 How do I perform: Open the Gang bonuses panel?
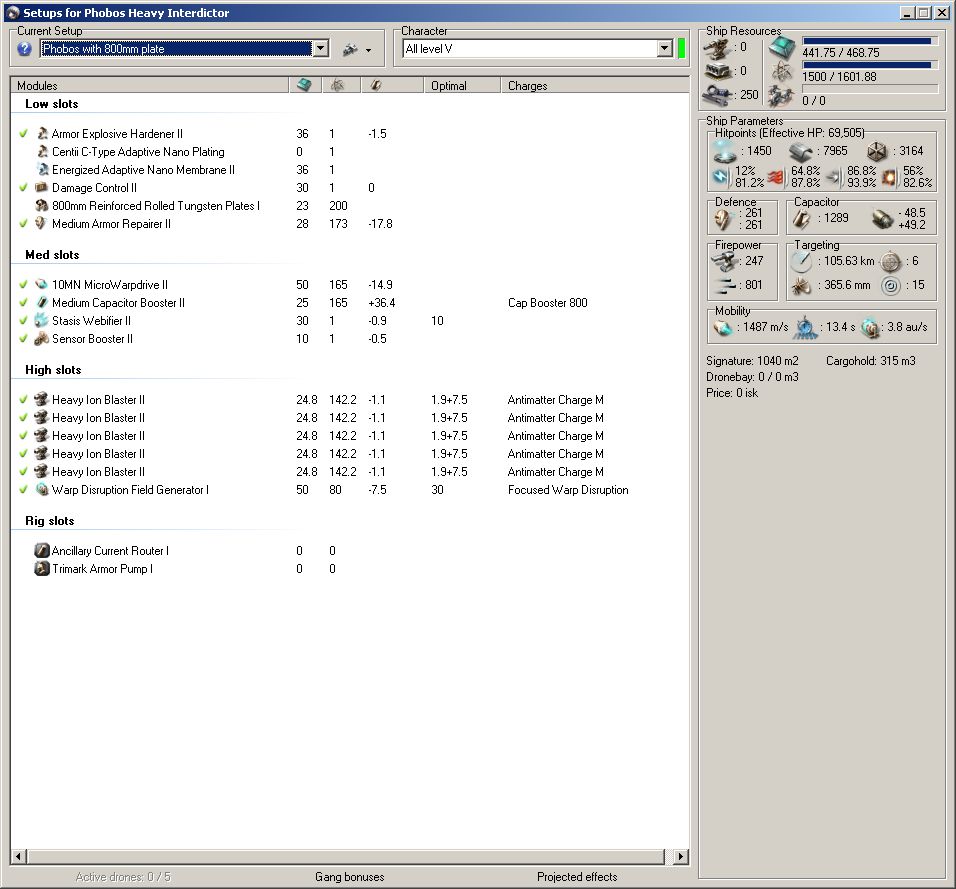349,877
